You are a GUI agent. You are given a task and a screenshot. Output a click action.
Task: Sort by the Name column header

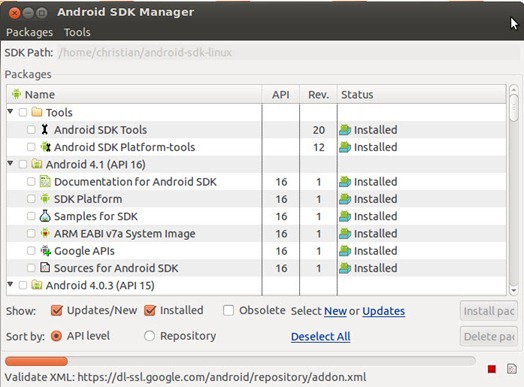click(134, 94)
